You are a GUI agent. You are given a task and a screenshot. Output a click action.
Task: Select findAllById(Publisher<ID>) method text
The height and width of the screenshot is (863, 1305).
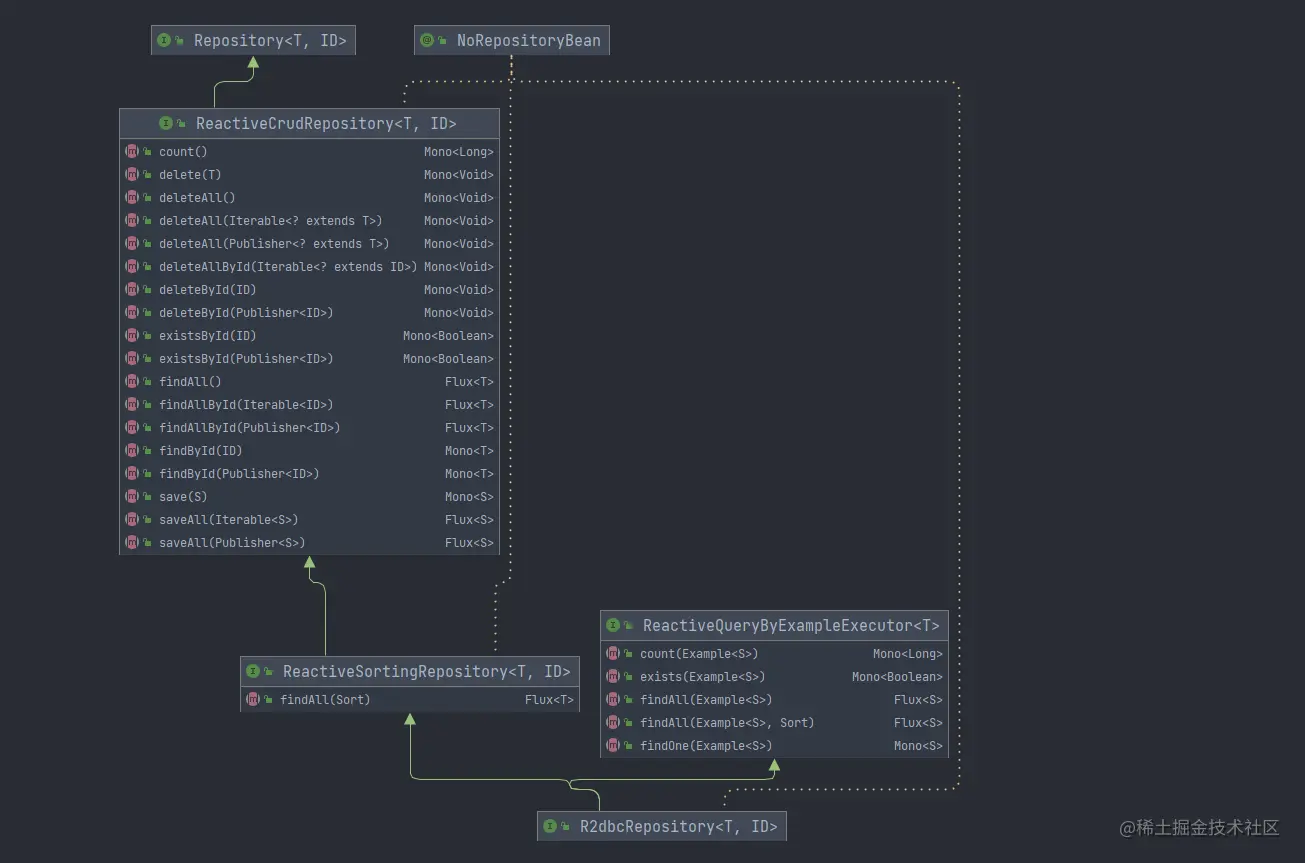(250, 428)
